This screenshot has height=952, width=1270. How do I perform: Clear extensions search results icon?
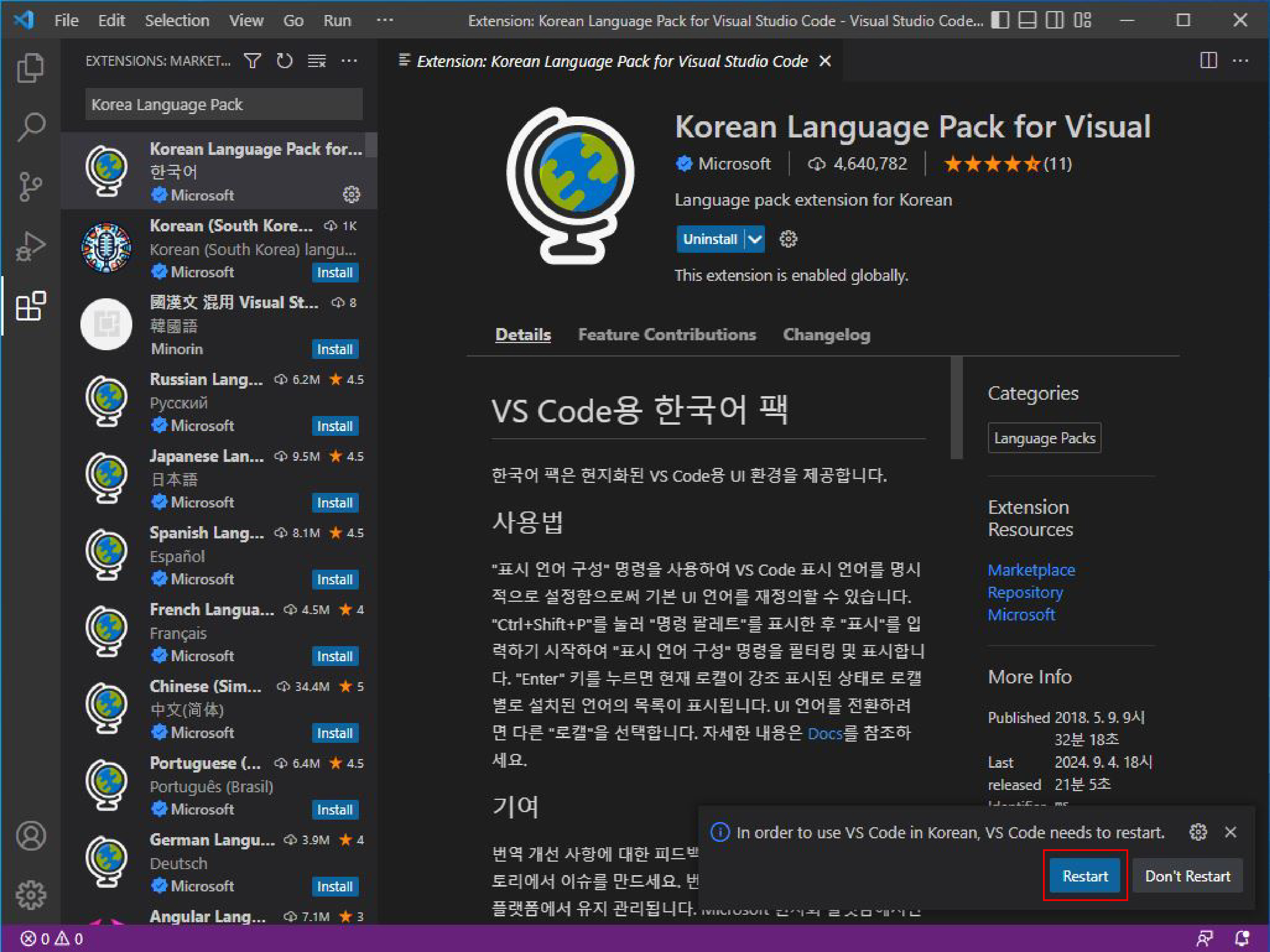[317, 61]
